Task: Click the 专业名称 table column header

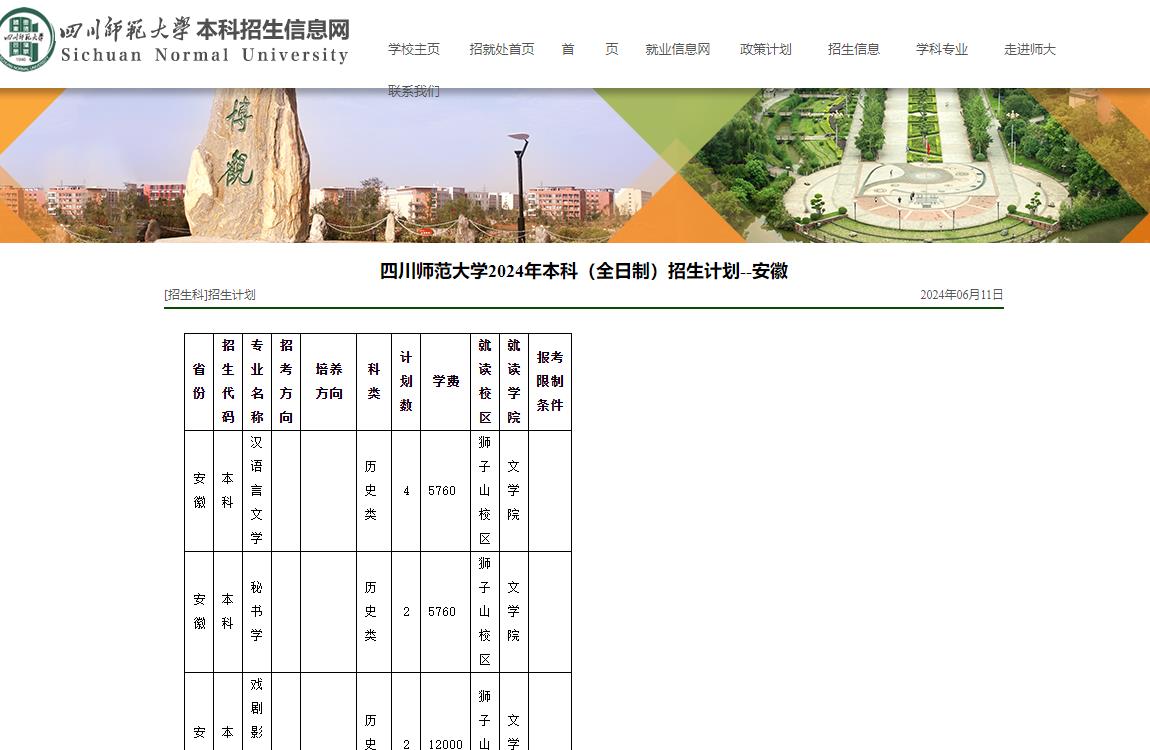Action: [x=257, y=381]
